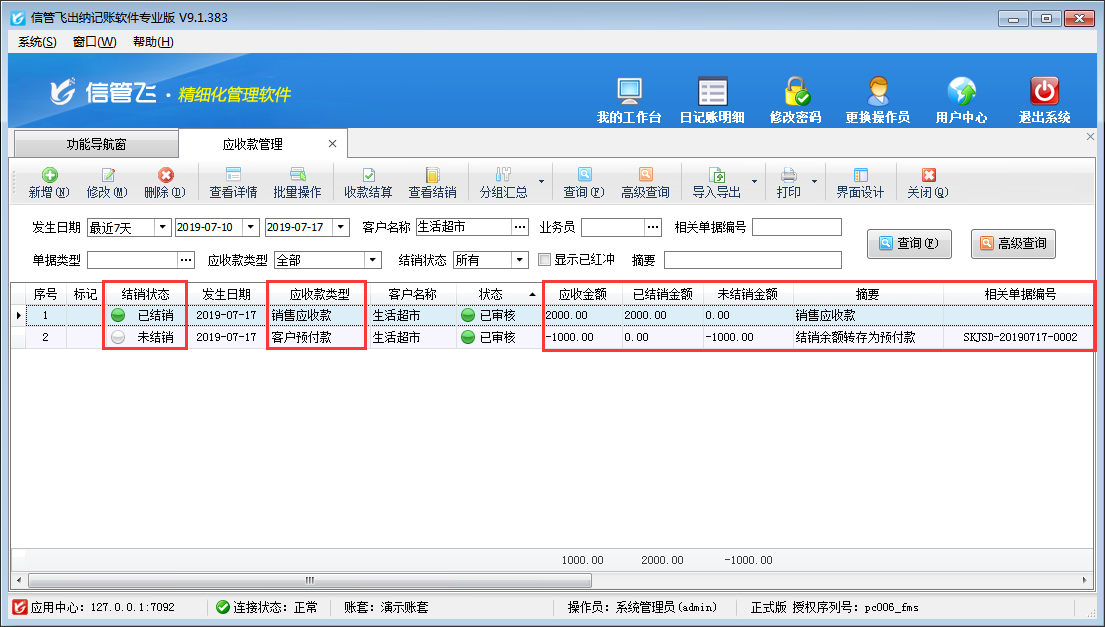The image size is (1105, 627).
Task: Click 修改密码 change password icon
Action: pos(795,100)
